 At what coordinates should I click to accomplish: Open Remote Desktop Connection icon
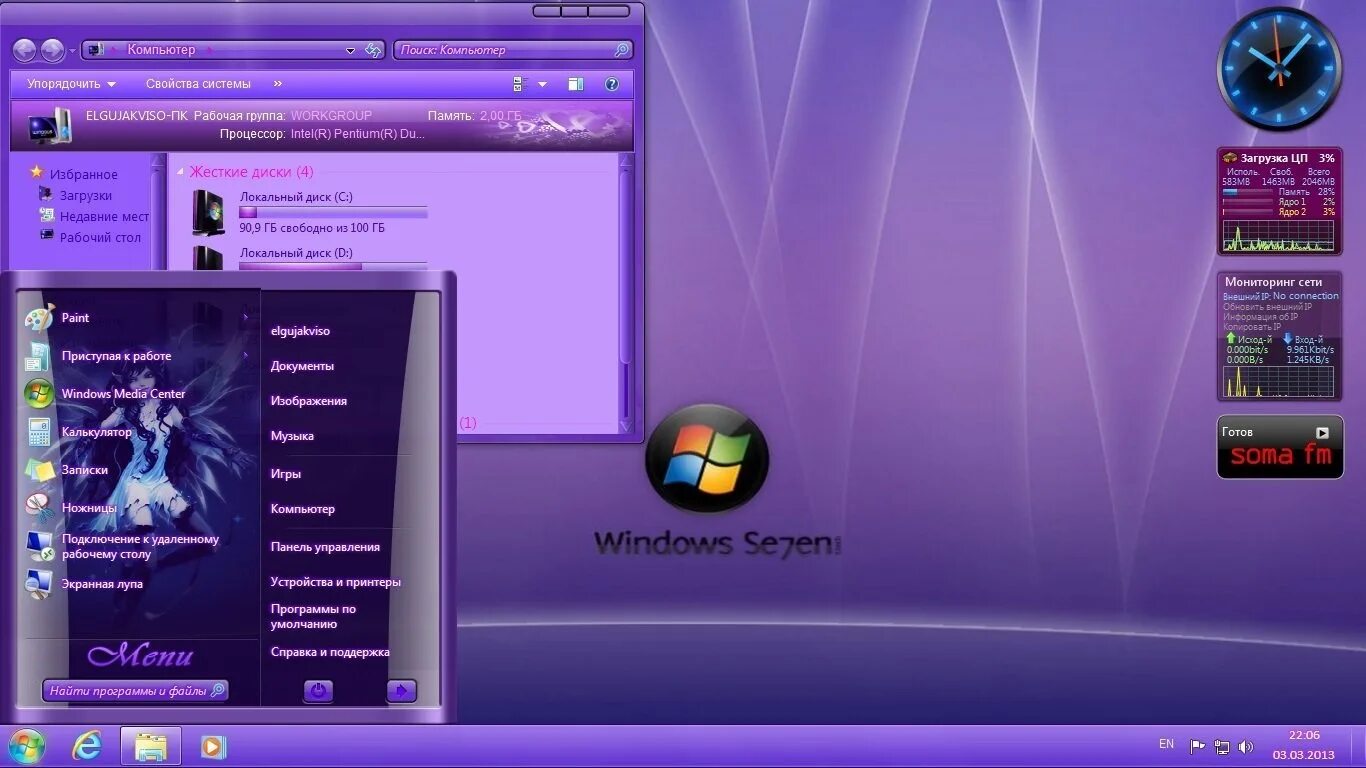(38, 546)
